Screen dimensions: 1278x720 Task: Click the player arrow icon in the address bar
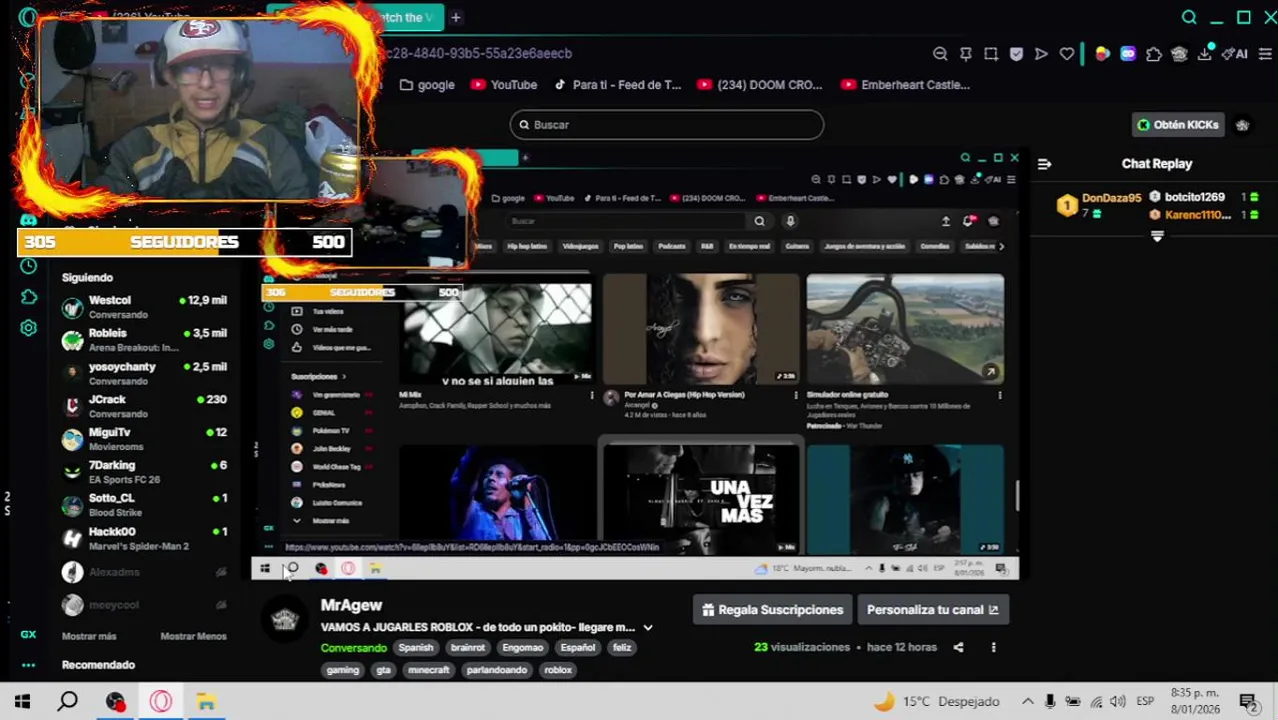point(1041,54)
